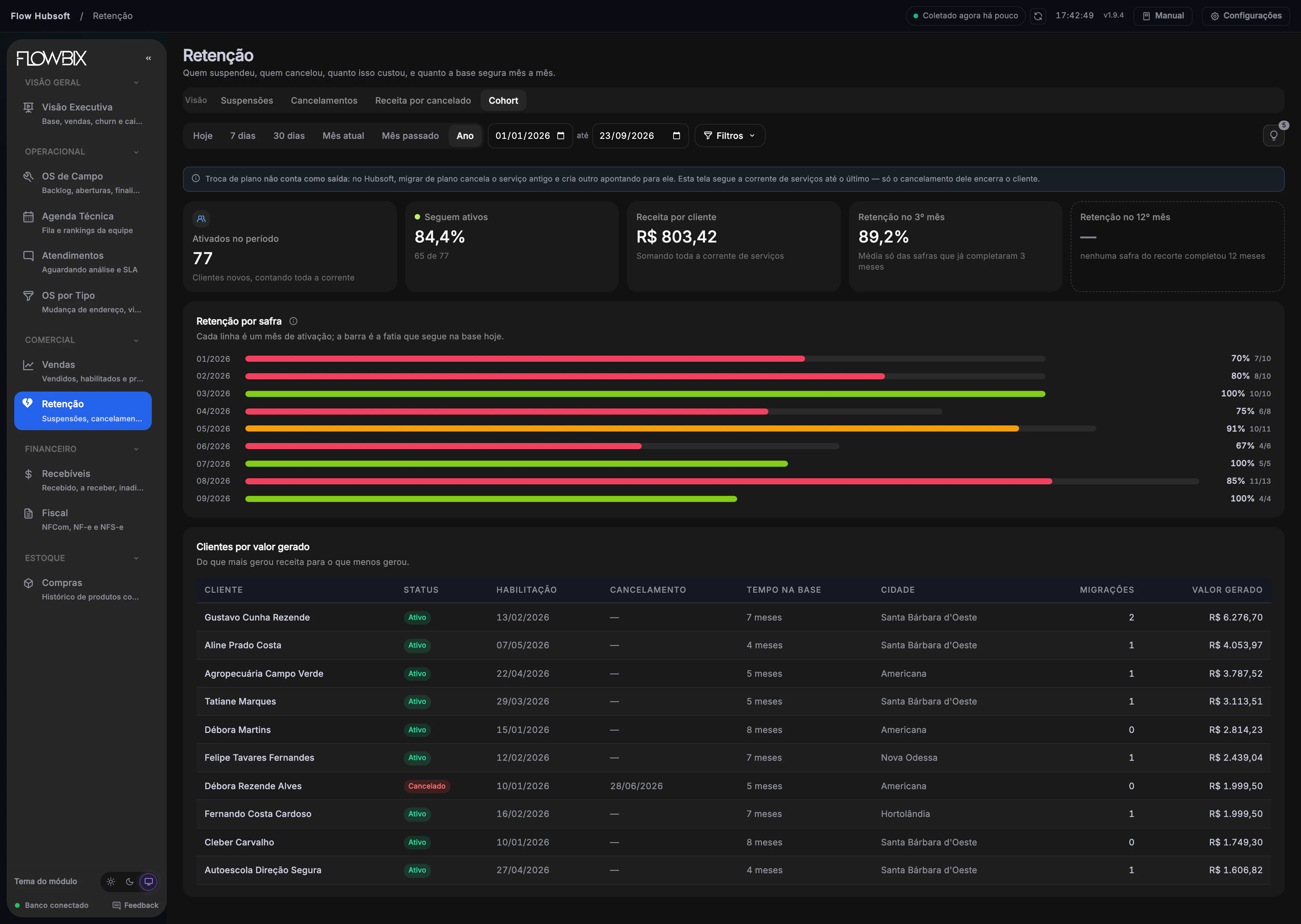
Task: Click the Coletado agora há pouco status pill
Action: pos(965,16)
